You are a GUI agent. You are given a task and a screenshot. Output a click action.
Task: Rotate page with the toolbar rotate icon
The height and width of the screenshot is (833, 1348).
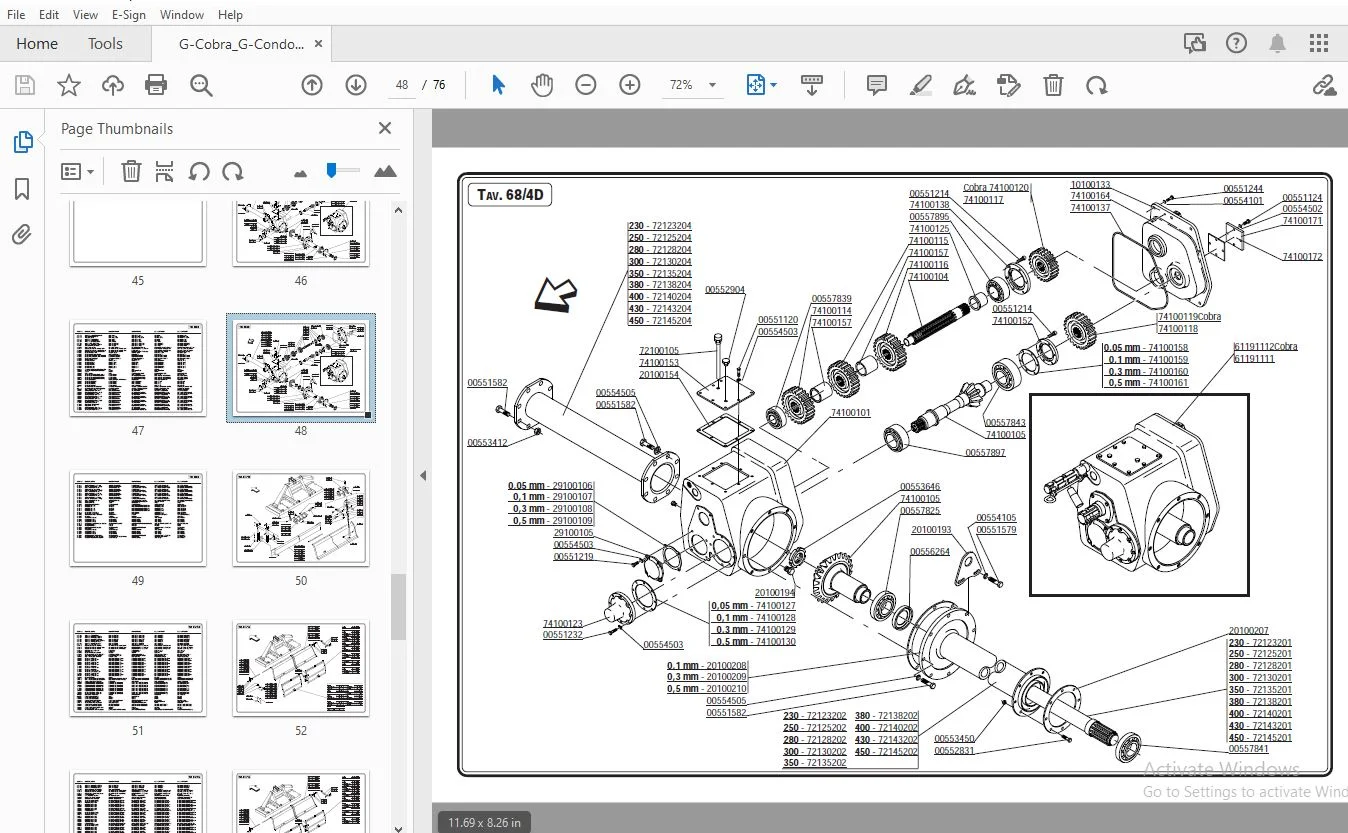coord(1097,85)
